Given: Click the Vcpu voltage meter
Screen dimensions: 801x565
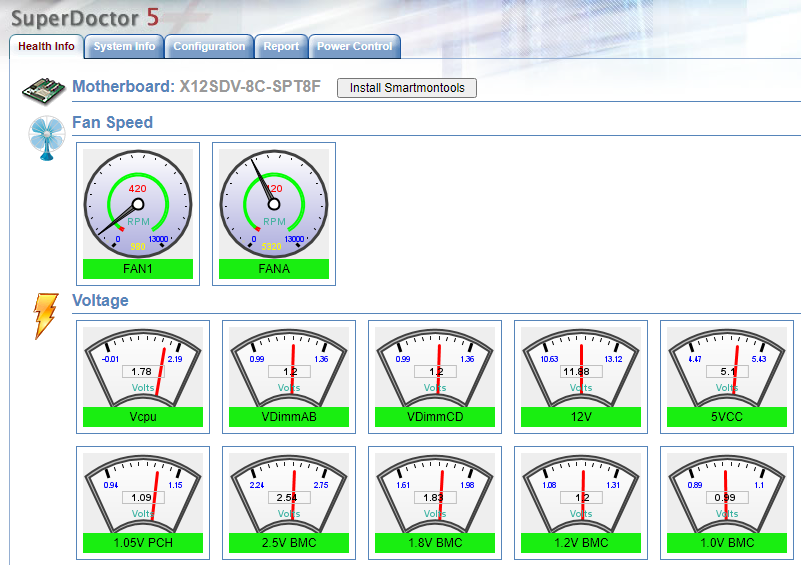Looking at the screenshot, I should click(x=143, y=367).
